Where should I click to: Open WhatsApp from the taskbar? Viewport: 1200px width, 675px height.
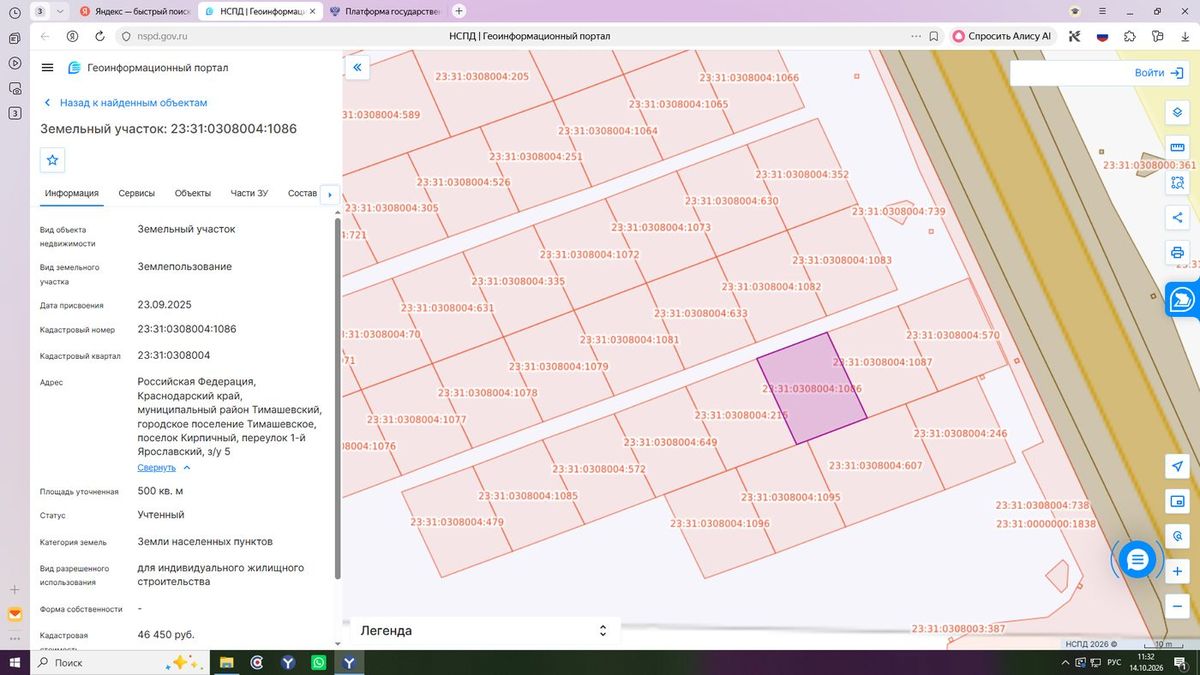(x=318, y=662)
